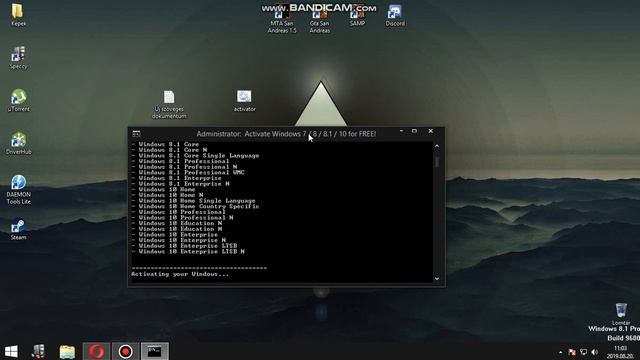The height and width of the screenshot is (360, 640).
Task: Open the flag notification tray icon
Action: (x=572, y=352)
